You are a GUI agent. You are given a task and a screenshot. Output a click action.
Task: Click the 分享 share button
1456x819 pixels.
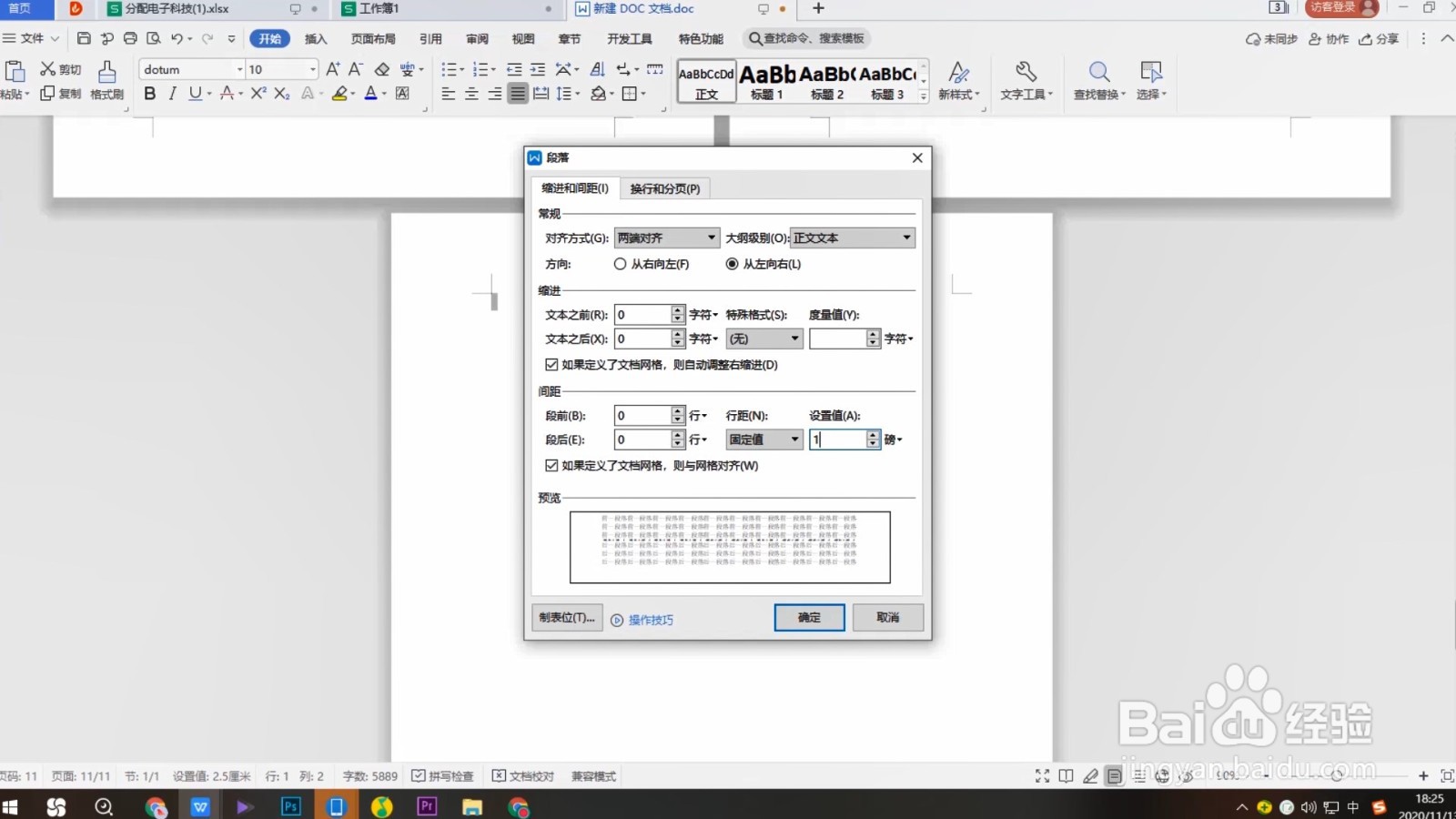1380,38
